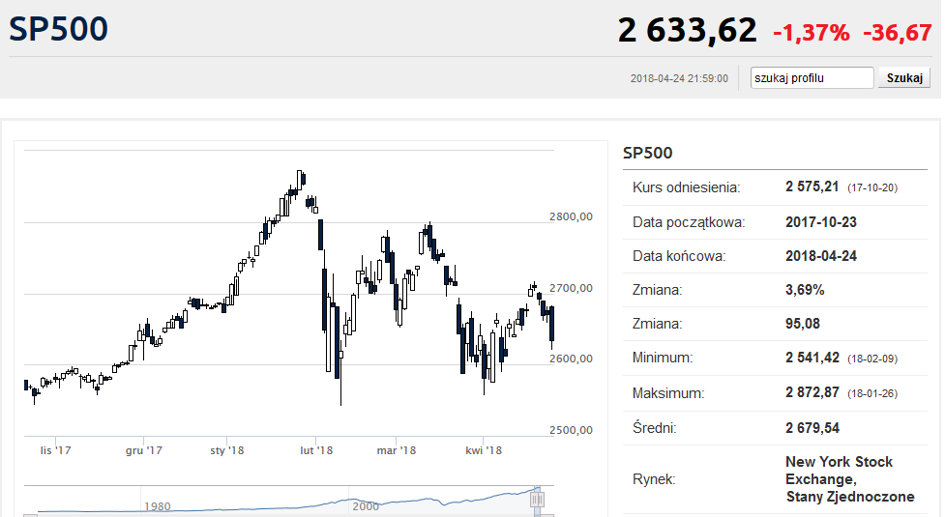Click the current price 2 633,62
Screen dimensions: 945x517
pos(687,31)
